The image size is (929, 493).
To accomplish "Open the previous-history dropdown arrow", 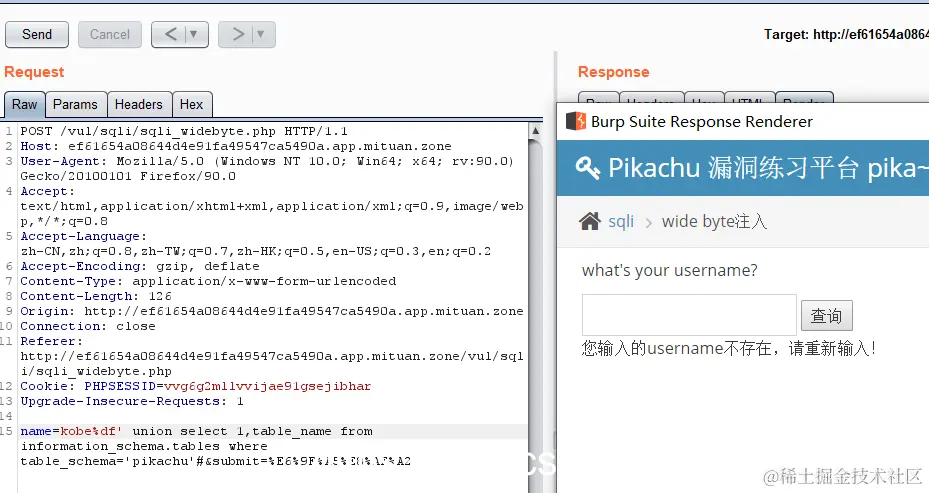I will (x=194, y=34).
